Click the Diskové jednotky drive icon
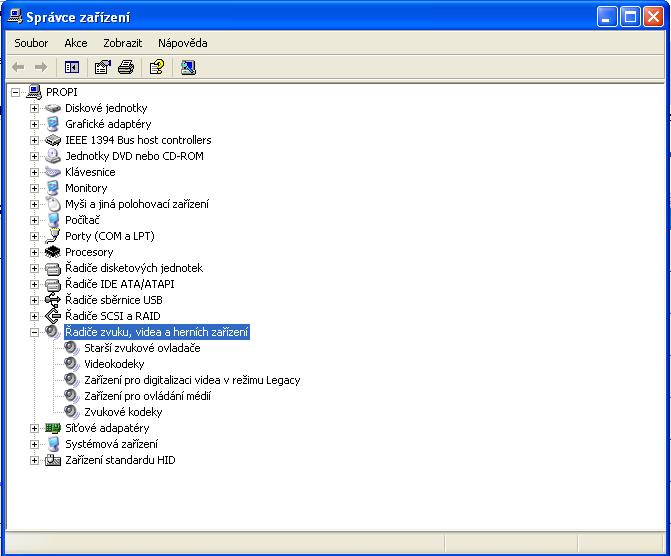The image size is (671, 556). (x=53, y=108)
